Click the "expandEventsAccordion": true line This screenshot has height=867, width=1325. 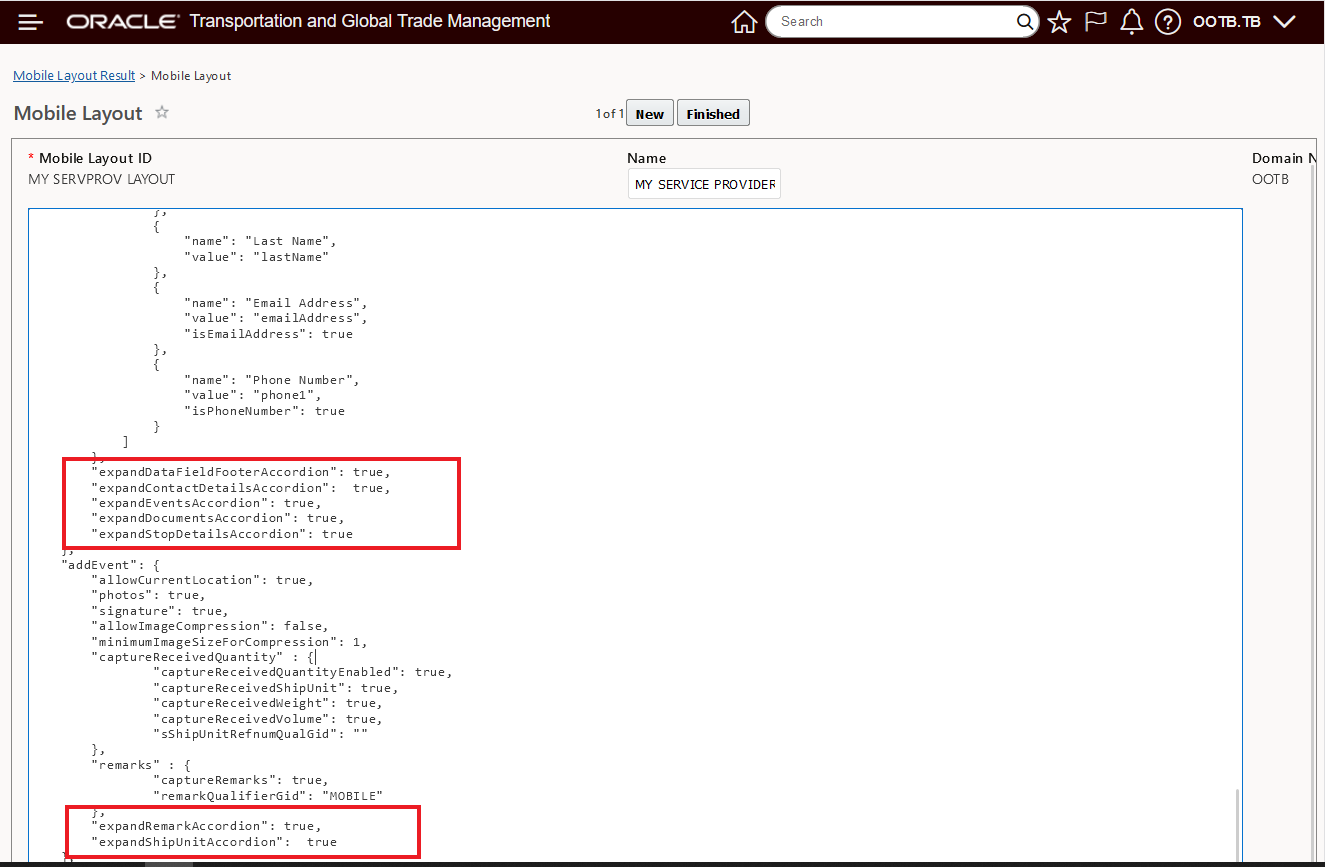point(206,503)
